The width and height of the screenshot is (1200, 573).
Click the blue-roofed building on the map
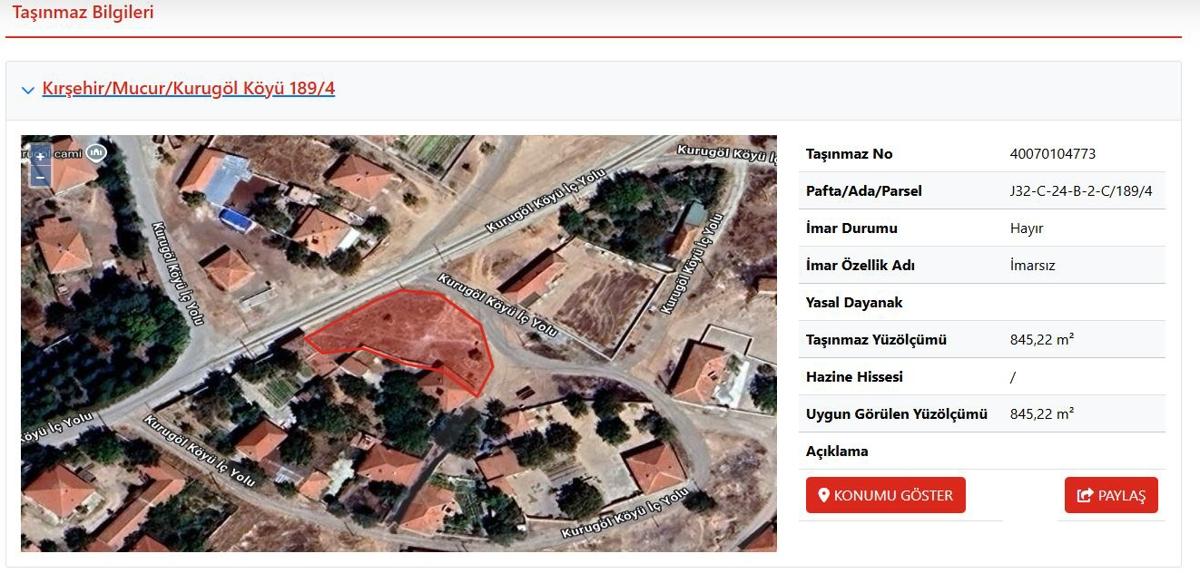coord(233,216)
